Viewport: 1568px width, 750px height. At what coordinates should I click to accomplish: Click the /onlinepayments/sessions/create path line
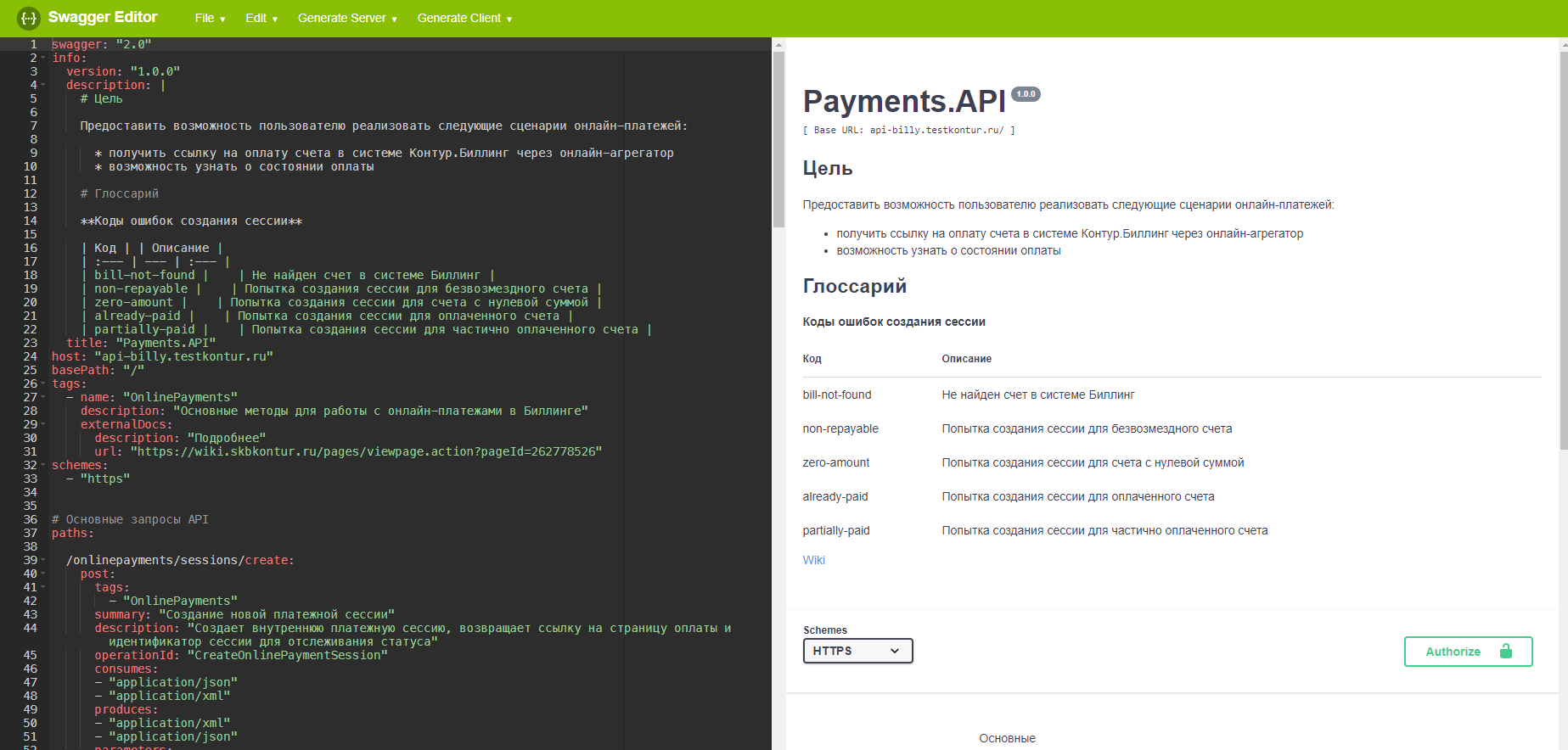[180, 560]
